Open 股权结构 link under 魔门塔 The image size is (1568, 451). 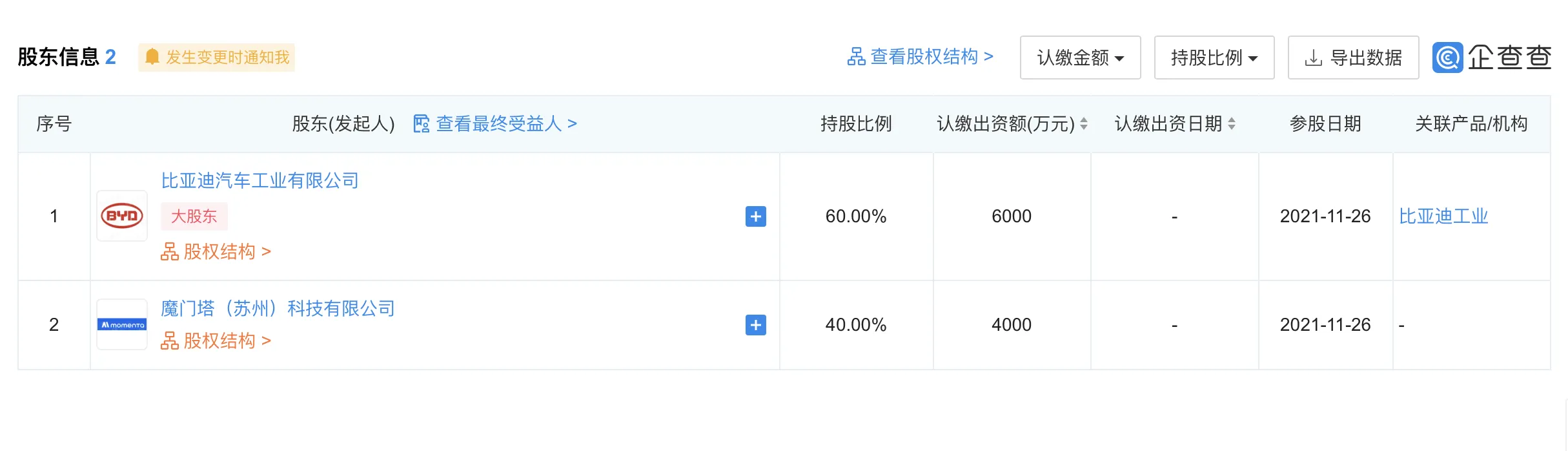click(x=216, y=341)
